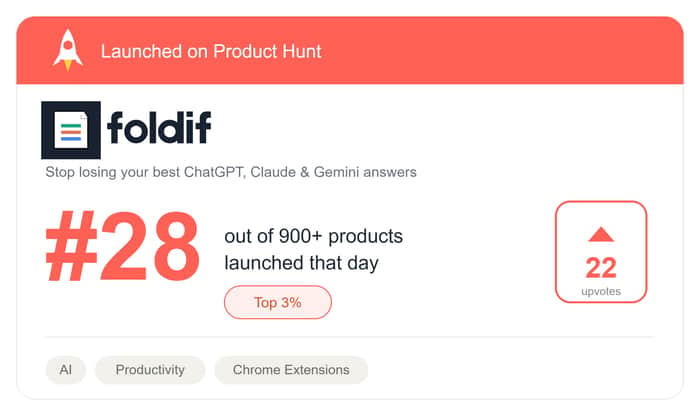
Task: Click the divider line above tags
Action: pyautogui.click(x=350, y=337)
